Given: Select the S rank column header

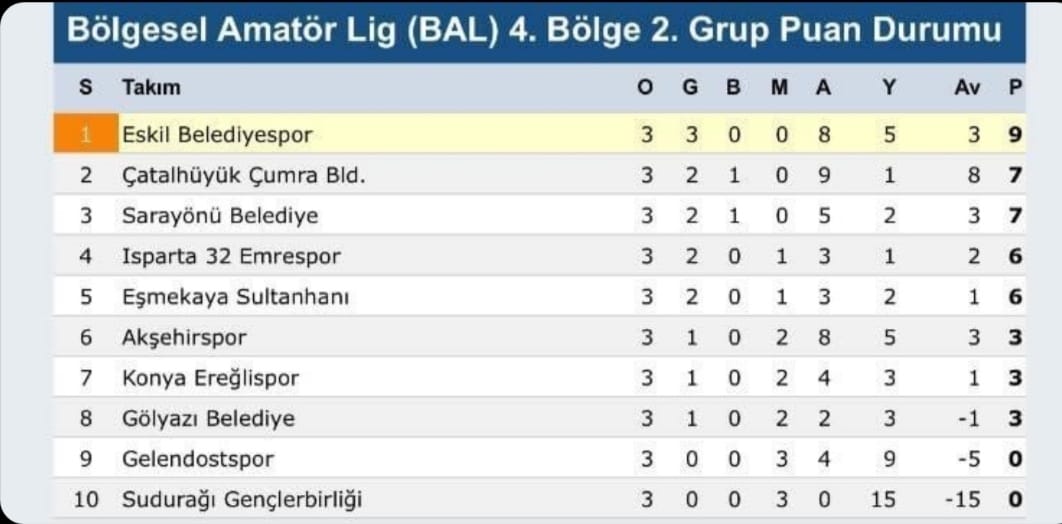Looking at the screenshot, I should coord(85,87).
